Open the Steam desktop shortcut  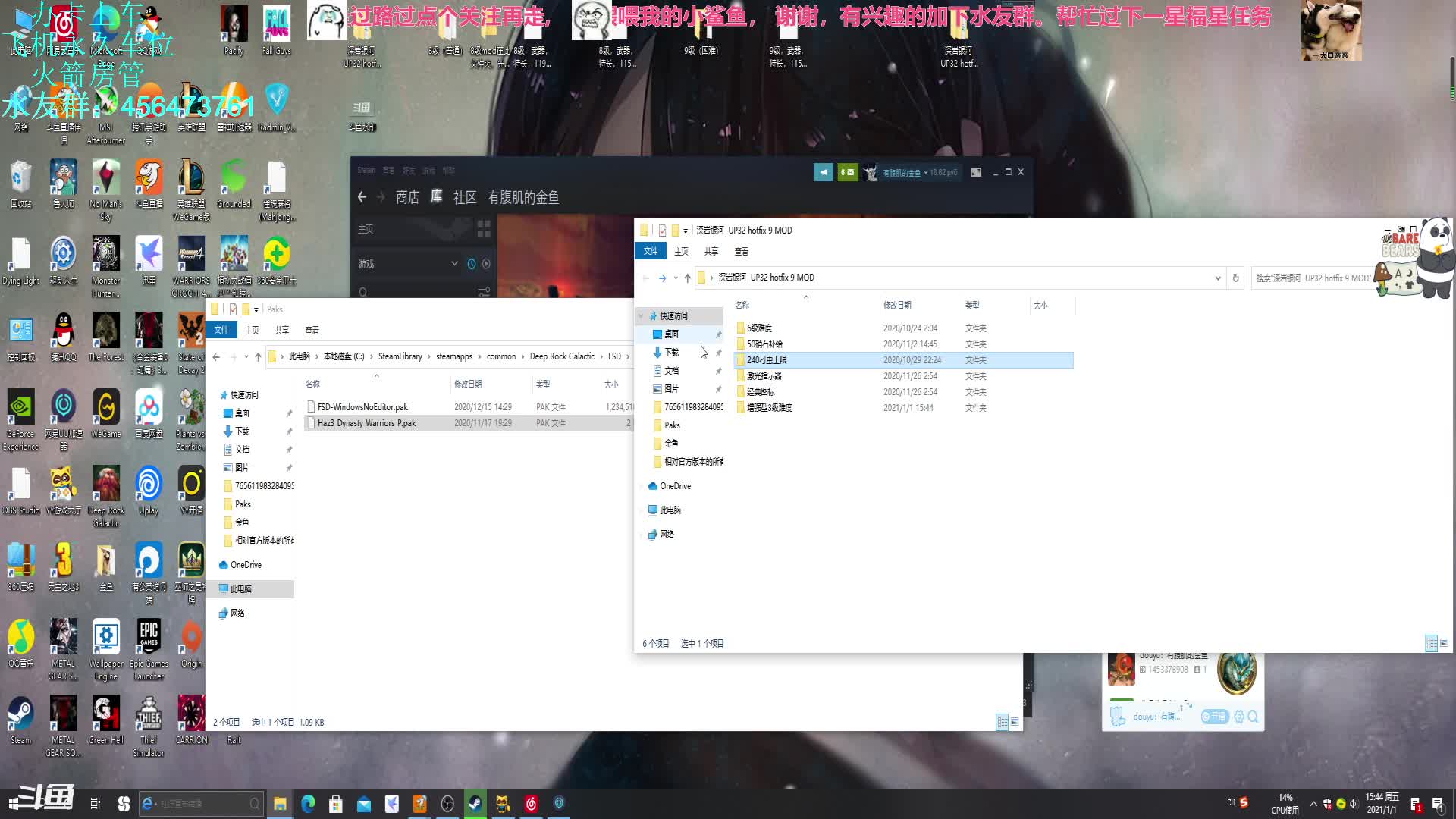click(x=20, y=720)
